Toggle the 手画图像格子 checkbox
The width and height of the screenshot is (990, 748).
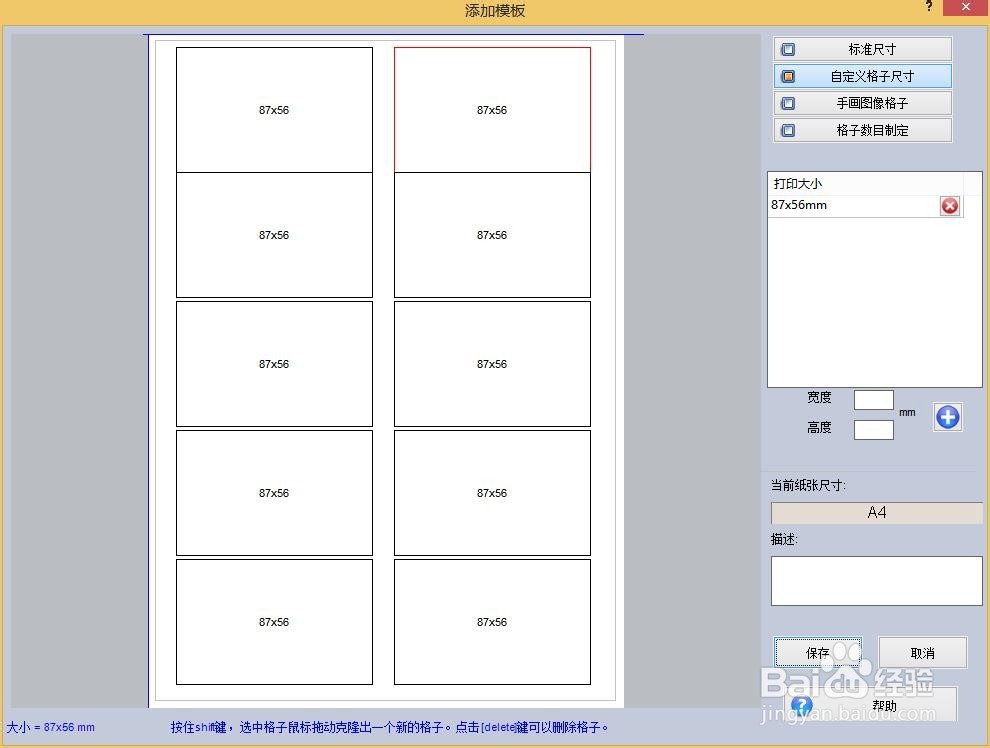786,102
